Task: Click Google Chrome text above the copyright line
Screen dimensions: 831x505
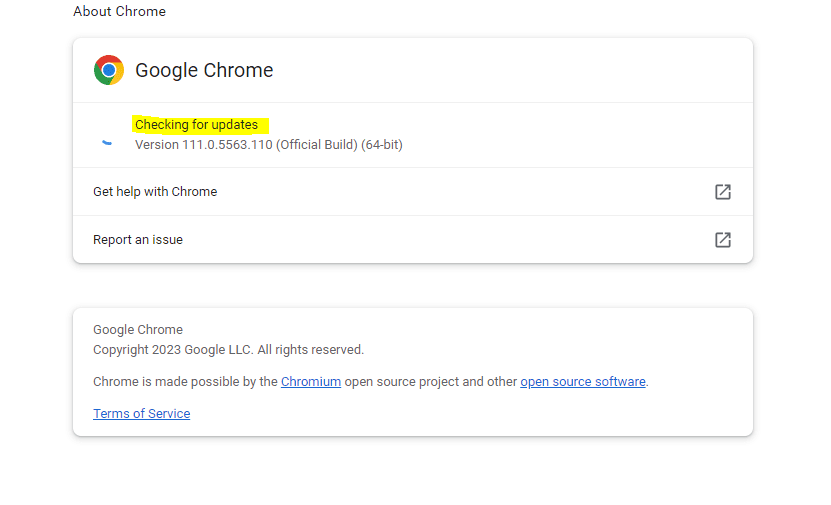Action: [138, 330]
